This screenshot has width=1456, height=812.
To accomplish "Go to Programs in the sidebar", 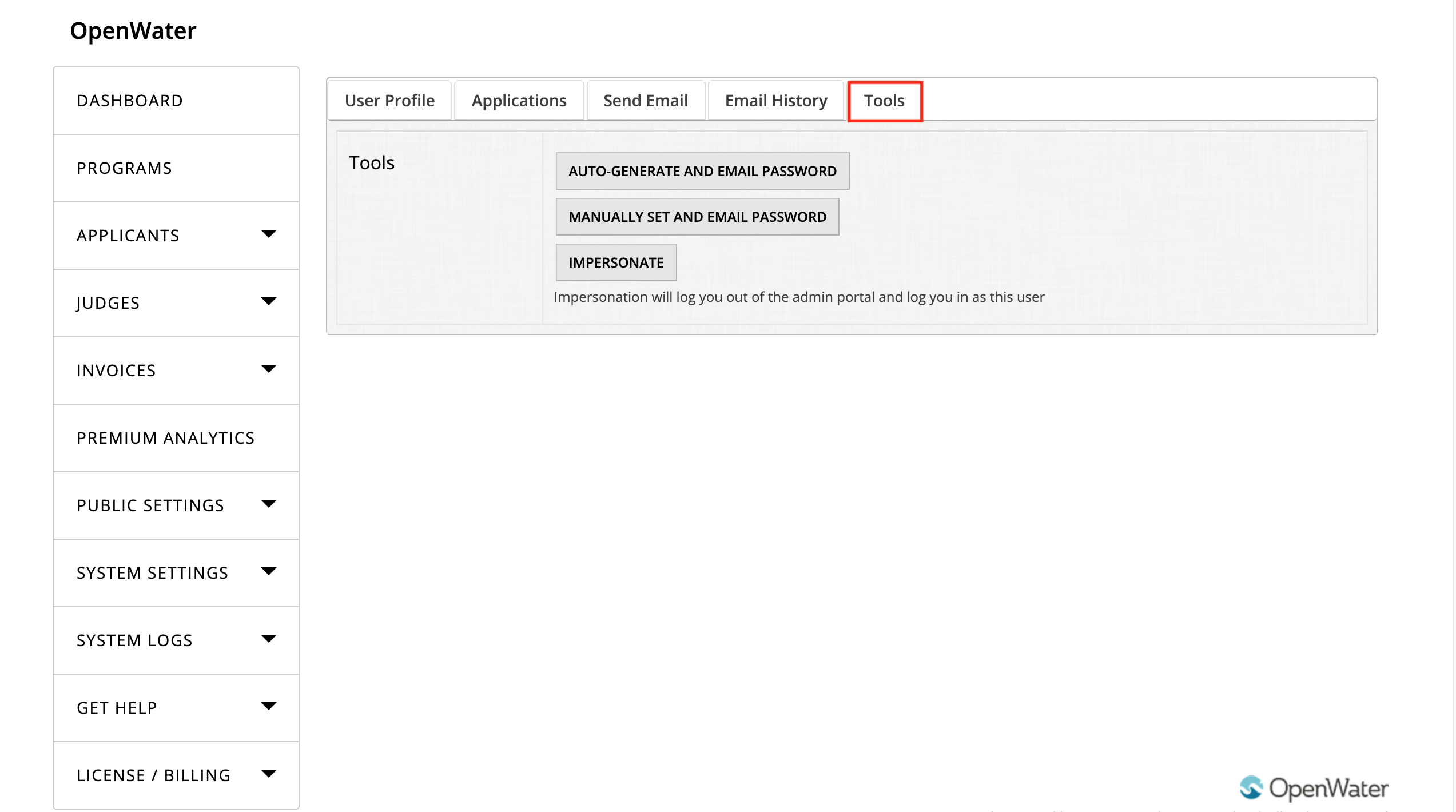I will click(176, 168).
